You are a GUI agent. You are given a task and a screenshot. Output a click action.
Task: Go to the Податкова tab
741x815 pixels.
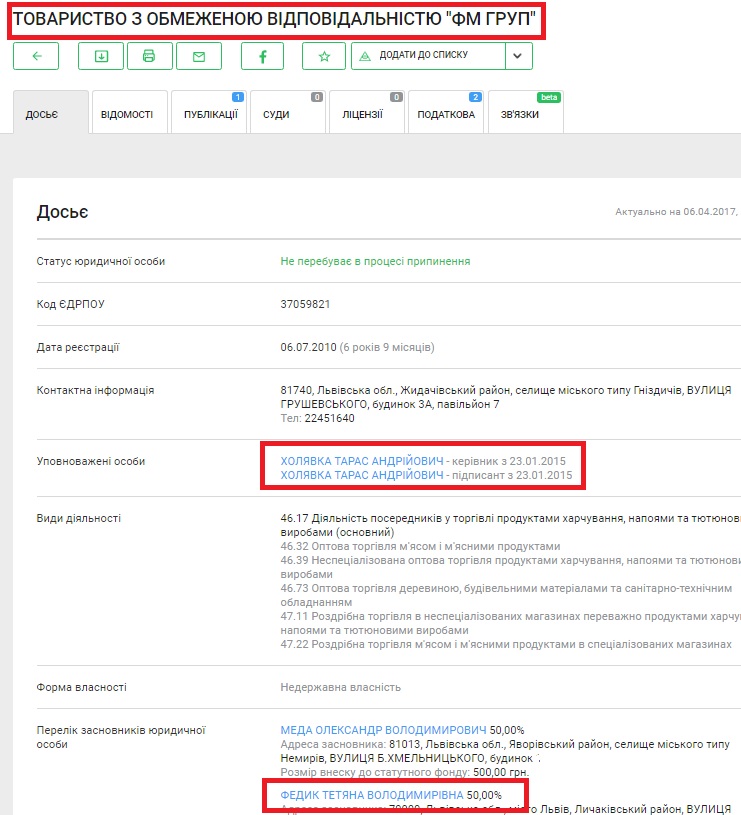446,114
